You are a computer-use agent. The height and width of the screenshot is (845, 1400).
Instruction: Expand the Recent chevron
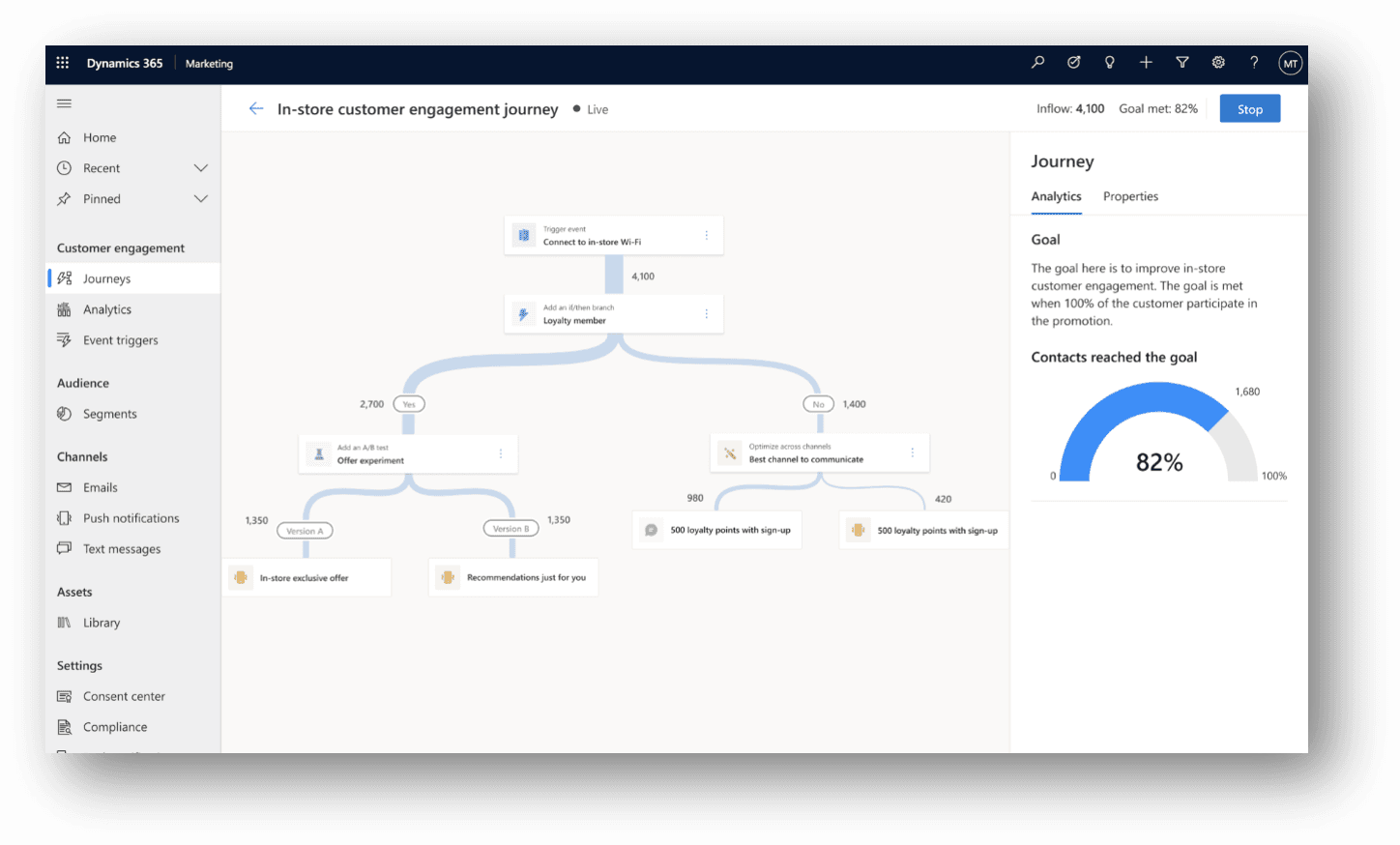click(201, 168)
